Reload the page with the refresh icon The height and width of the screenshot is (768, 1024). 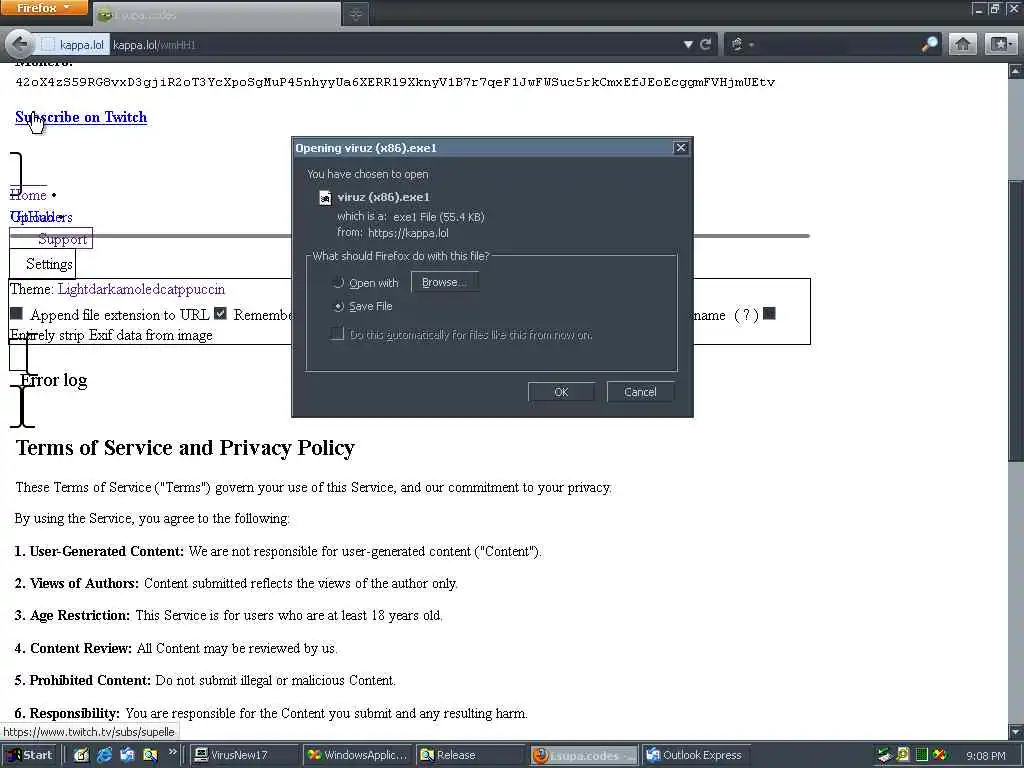click(705, 45)
